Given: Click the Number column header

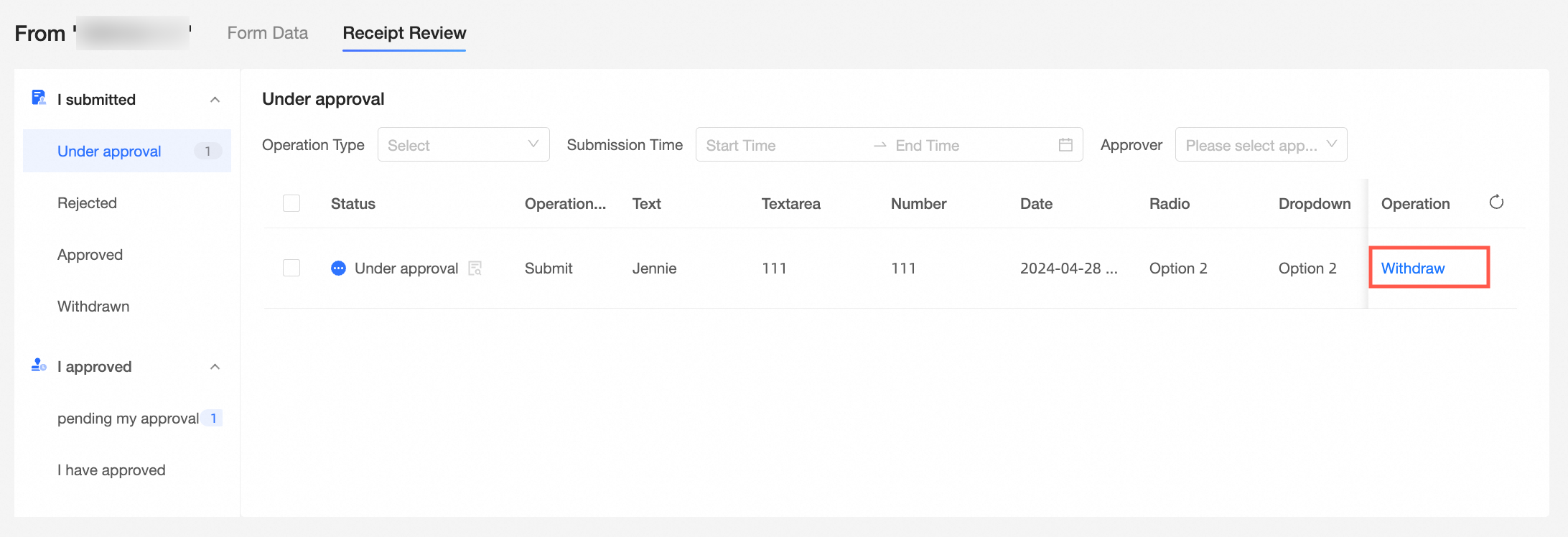Looking at the screenshot, I should [x=918, y=204].
